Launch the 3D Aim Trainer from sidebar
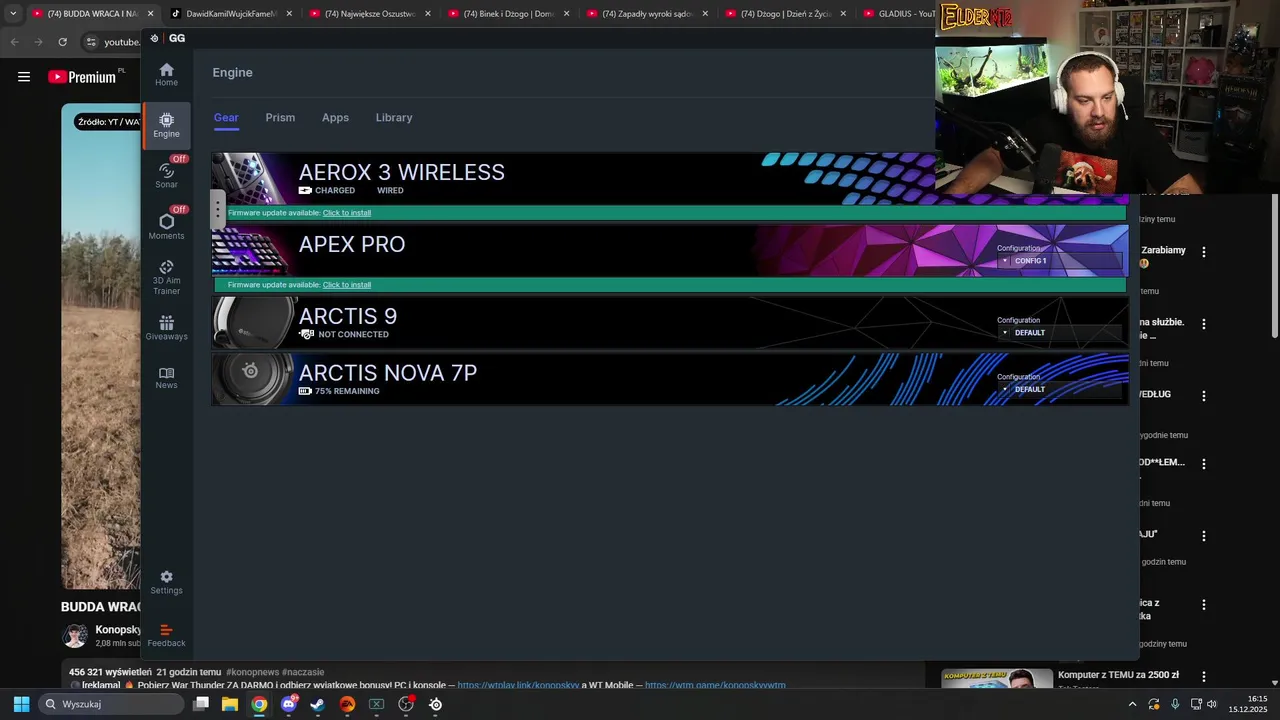The width and height of the screenshot is (1280, 720). 166,277
